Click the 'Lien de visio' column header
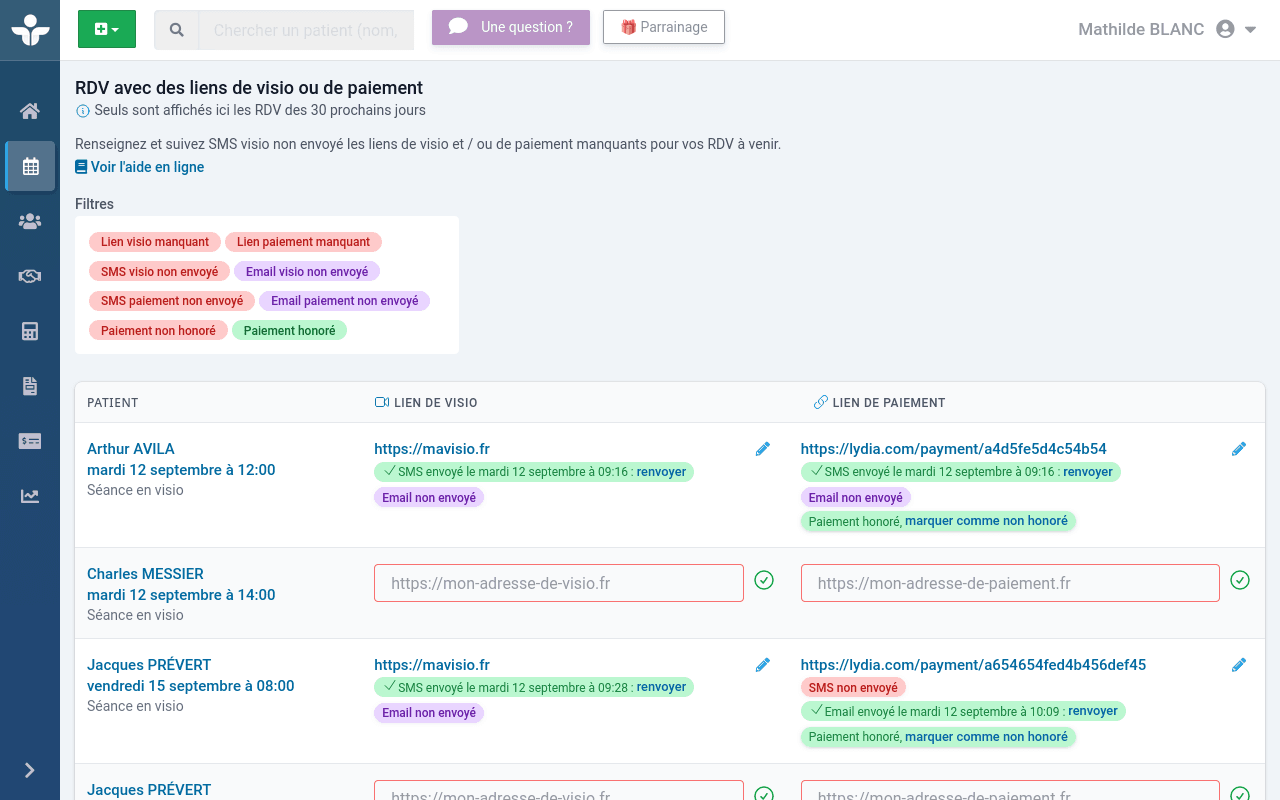This screenshot has height=800, width=1280. 426,403
